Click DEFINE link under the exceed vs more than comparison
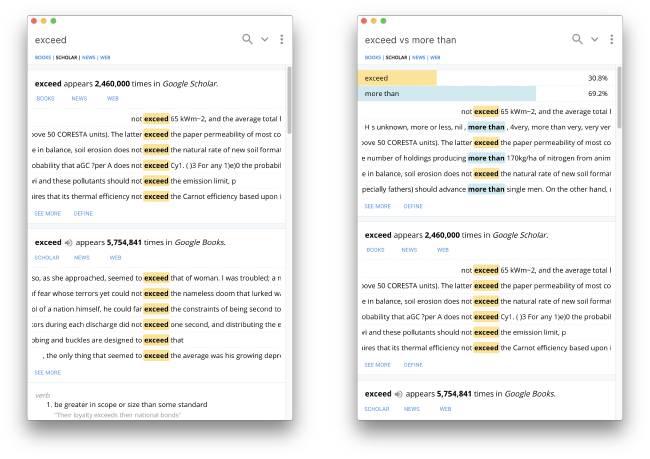Image resolution: width=650 pixels, height=459 pixels. pyautogui.click(x=413, y=205)
